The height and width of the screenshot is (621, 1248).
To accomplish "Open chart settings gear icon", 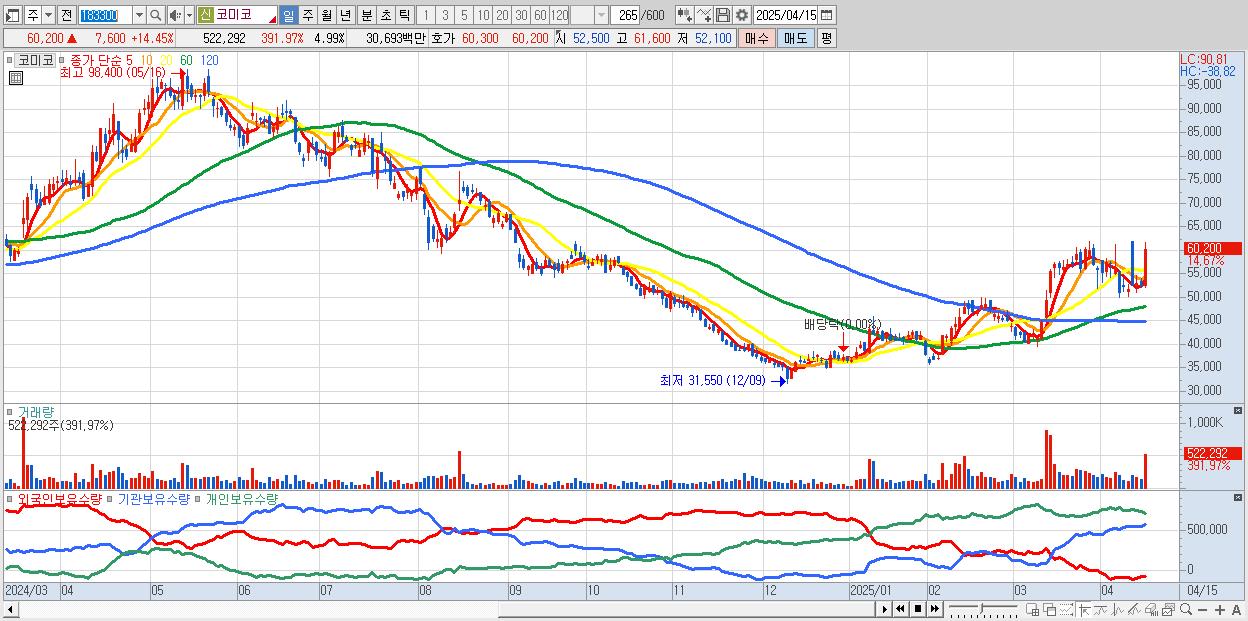I will coord(741,15).
